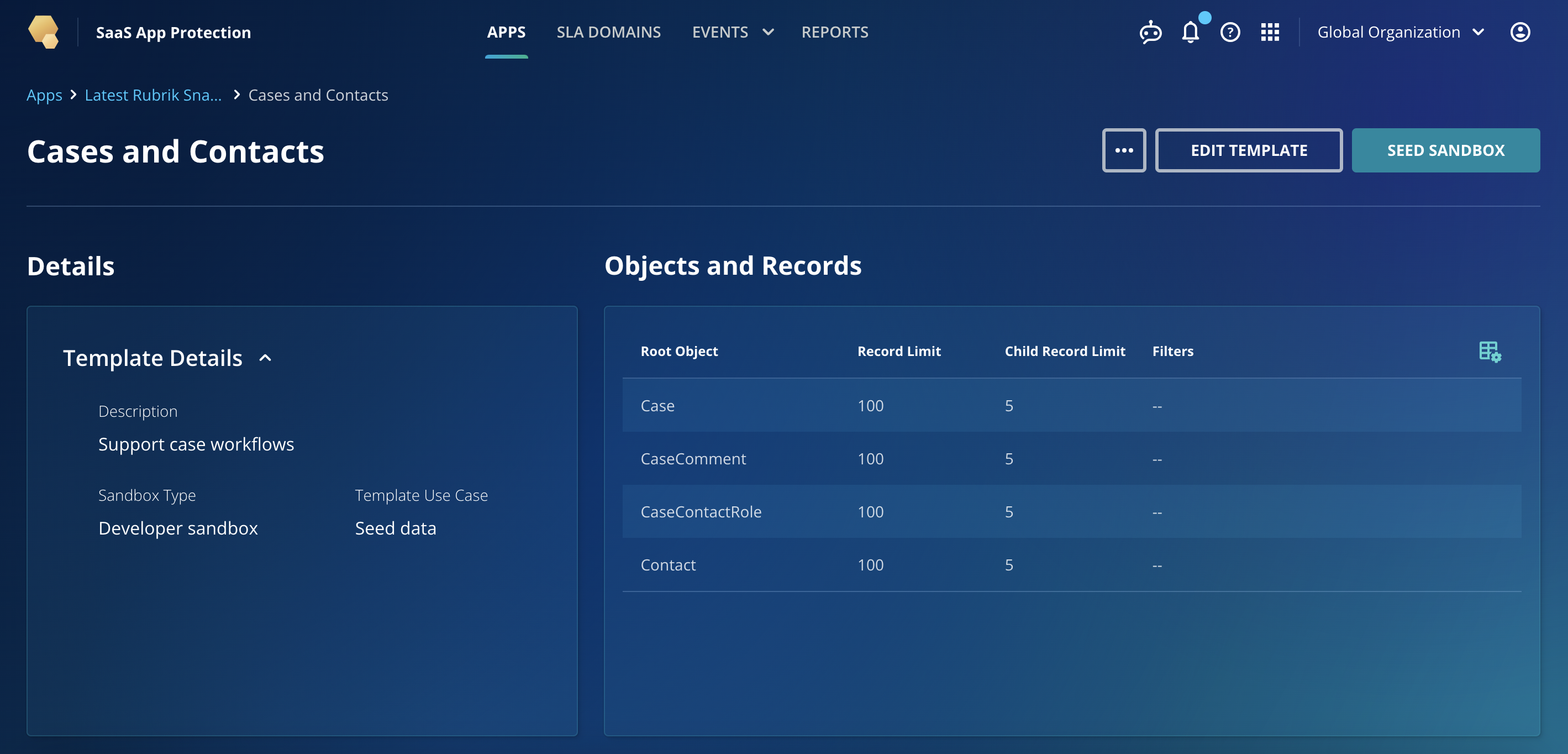Click SaaS App Protection title
The height and width of the screenshot is (754, 1568).
coord(173,32)
